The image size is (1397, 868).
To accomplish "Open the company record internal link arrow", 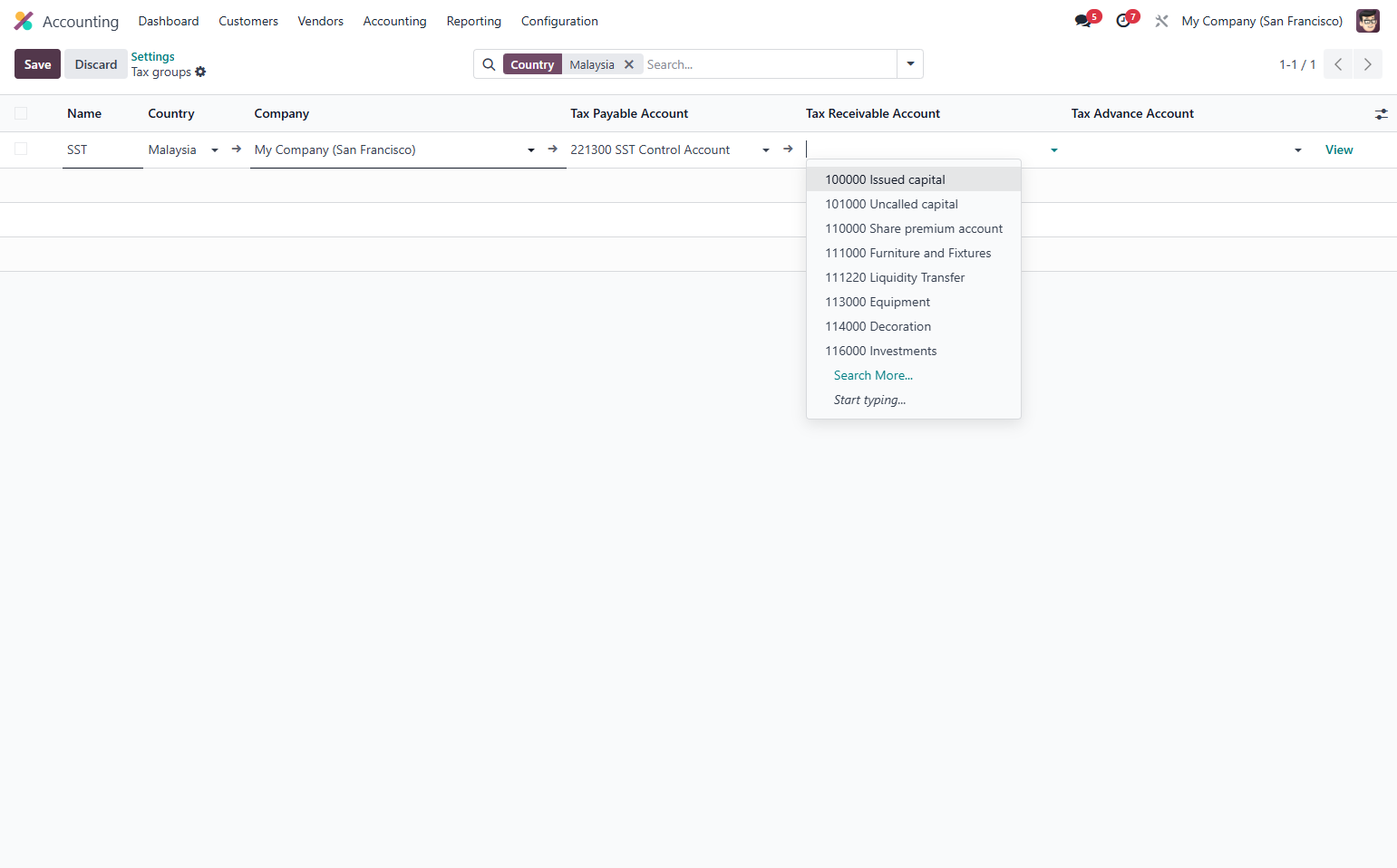I will click(553, 149).
